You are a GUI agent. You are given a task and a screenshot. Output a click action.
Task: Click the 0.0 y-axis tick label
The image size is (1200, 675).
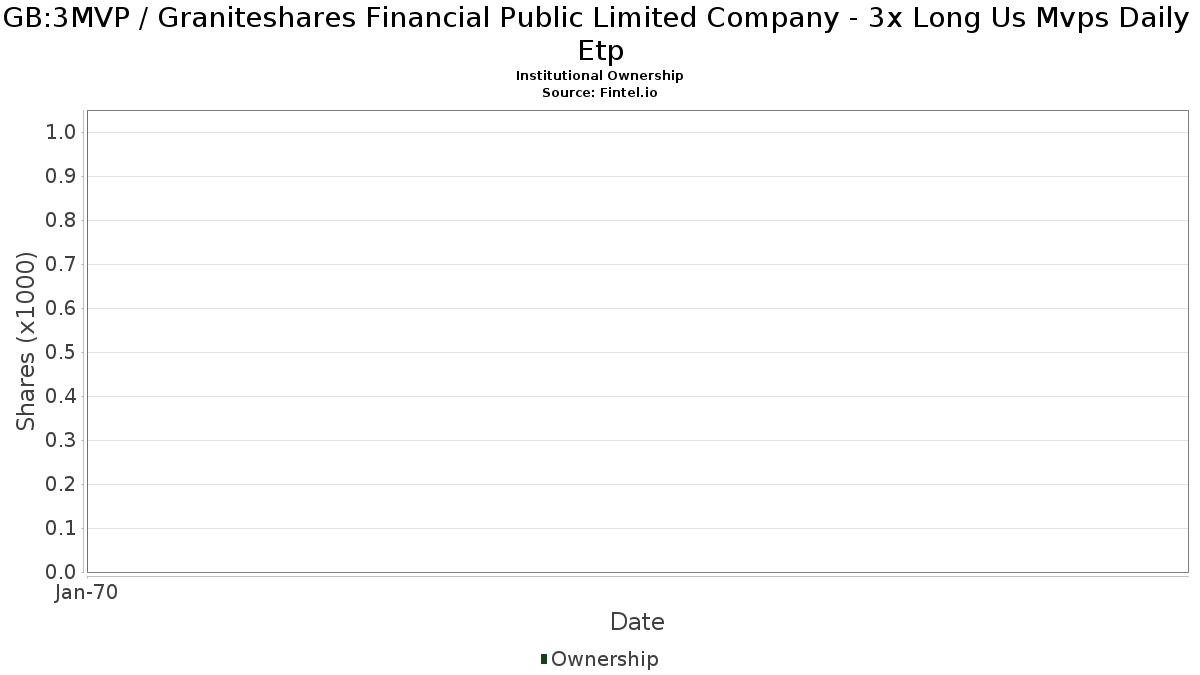(x=61, y=572)
